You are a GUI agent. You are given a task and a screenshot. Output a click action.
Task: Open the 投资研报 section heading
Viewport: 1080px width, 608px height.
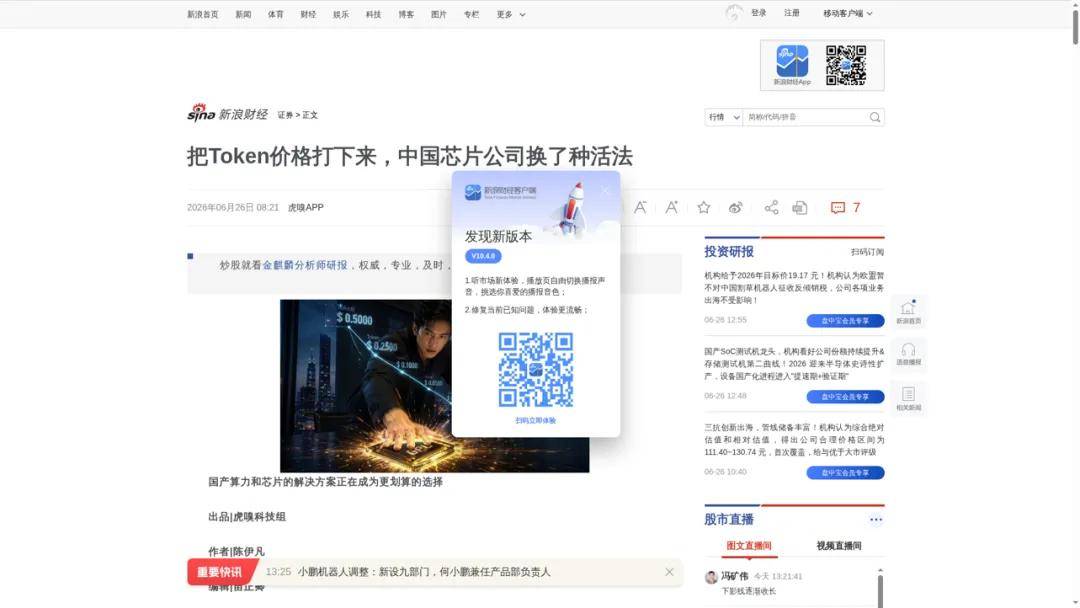[729, 252]
